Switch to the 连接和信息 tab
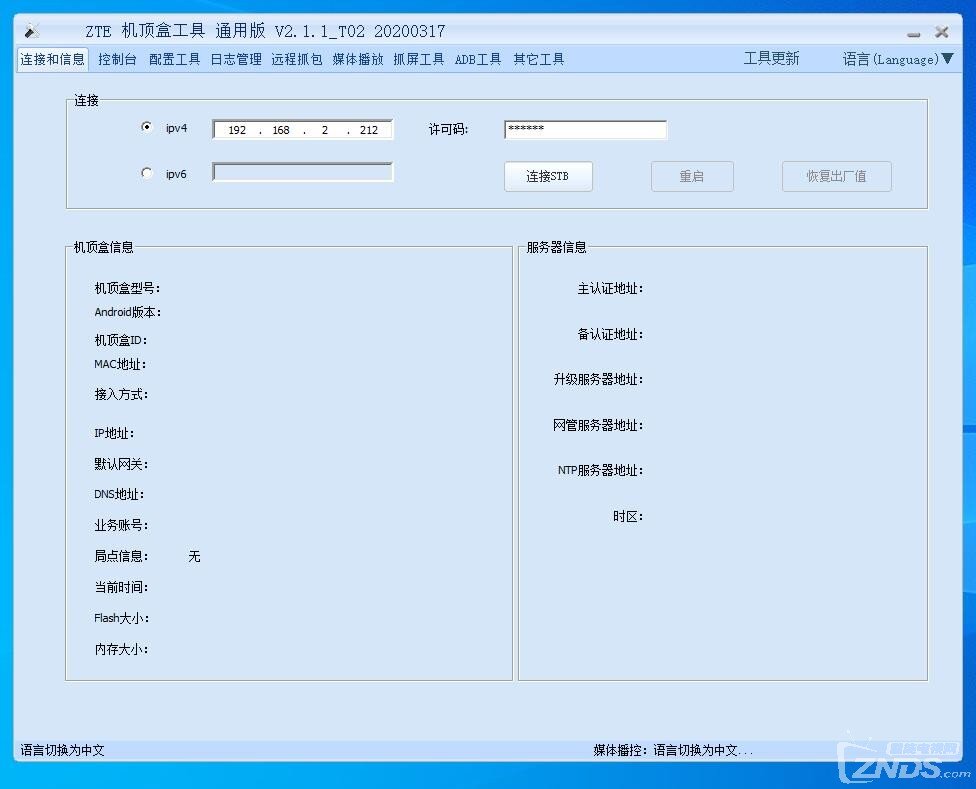 [x=52, y=60]
